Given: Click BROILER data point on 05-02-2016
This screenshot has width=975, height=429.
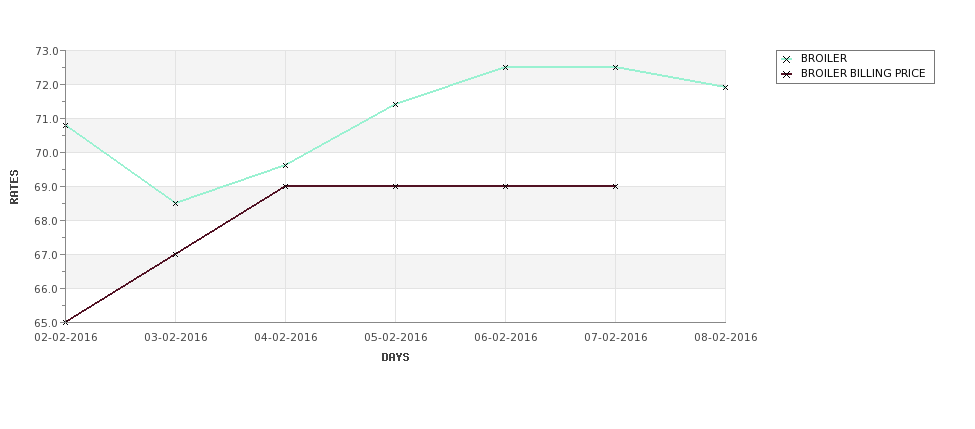Looking at the screenshot, I should click(395, 104).
